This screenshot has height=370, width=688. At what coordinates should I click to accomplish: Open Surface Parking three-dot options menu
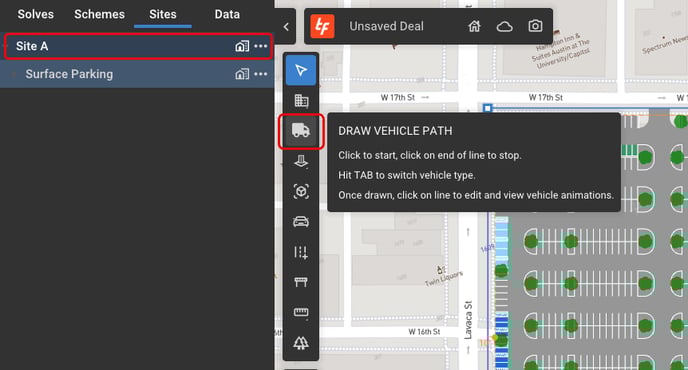pos(261,74)
